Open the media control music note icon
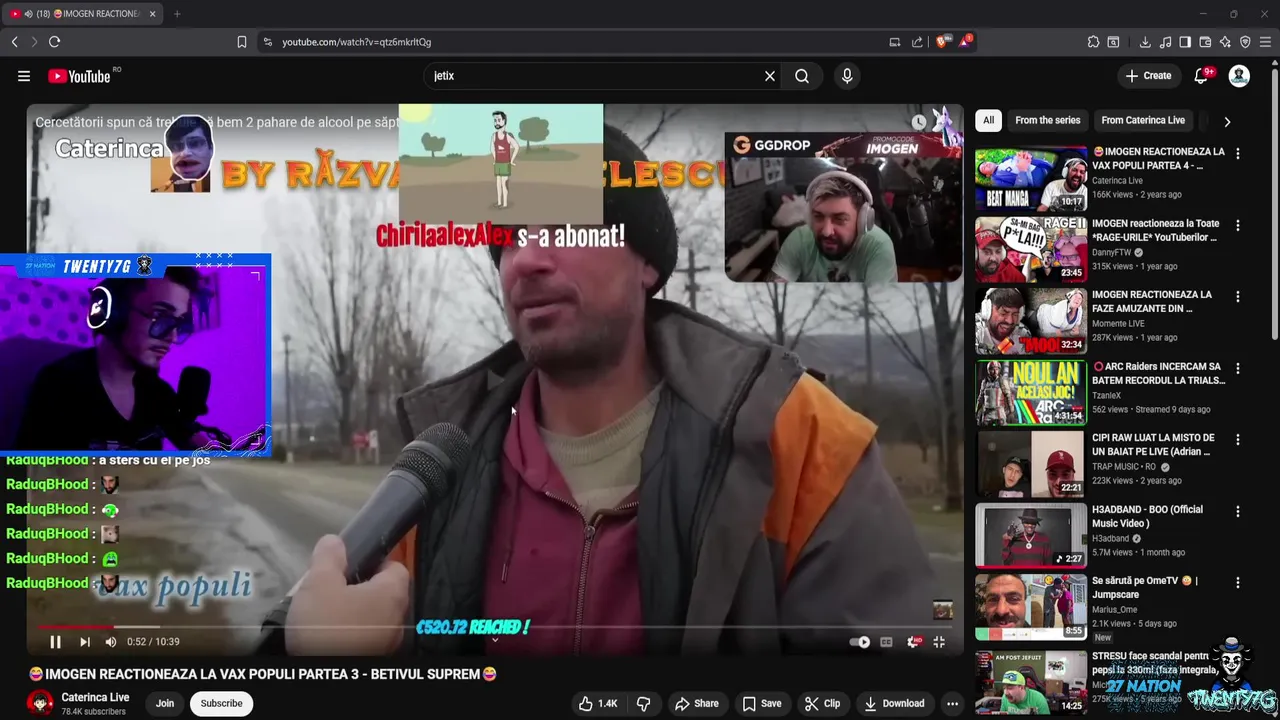The image size is (1280, 720). tap(1165, 42)
